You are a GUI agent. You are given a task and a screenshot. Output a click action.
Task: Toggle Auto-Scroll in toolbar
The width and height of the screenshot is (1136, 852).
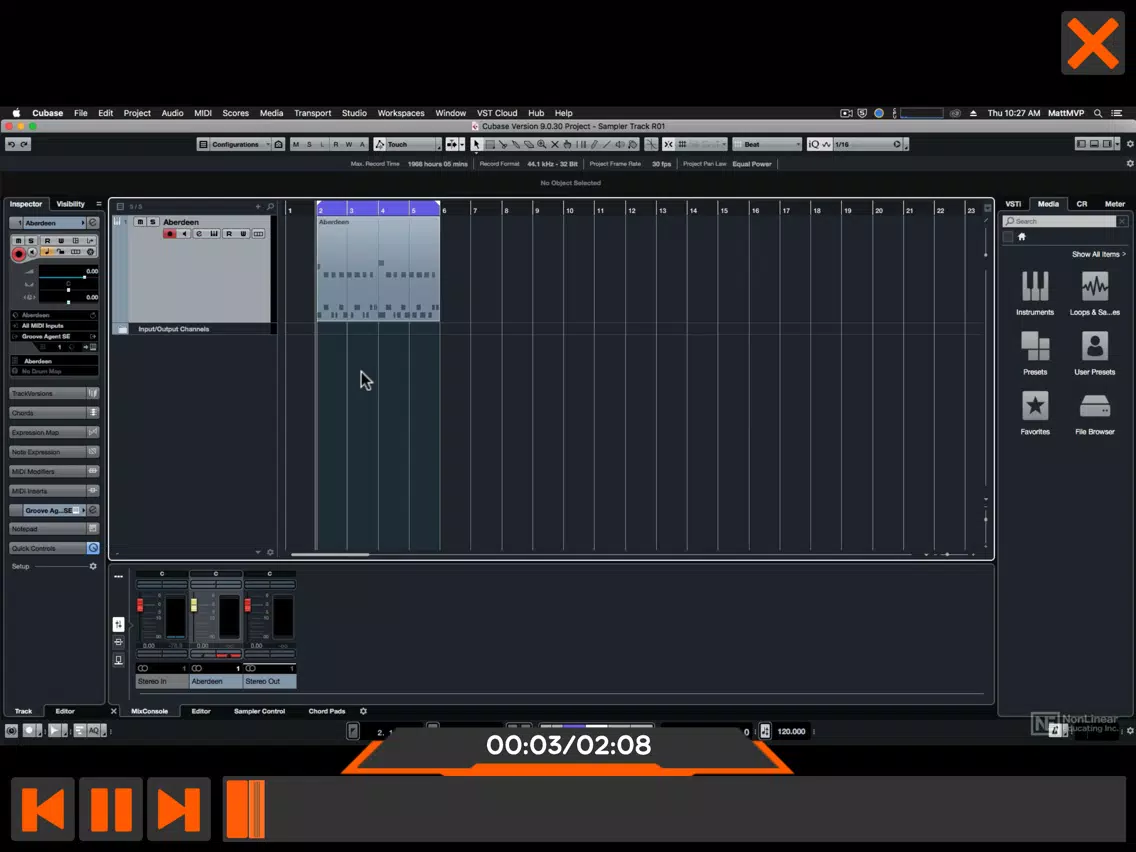[x=451, y=144]
